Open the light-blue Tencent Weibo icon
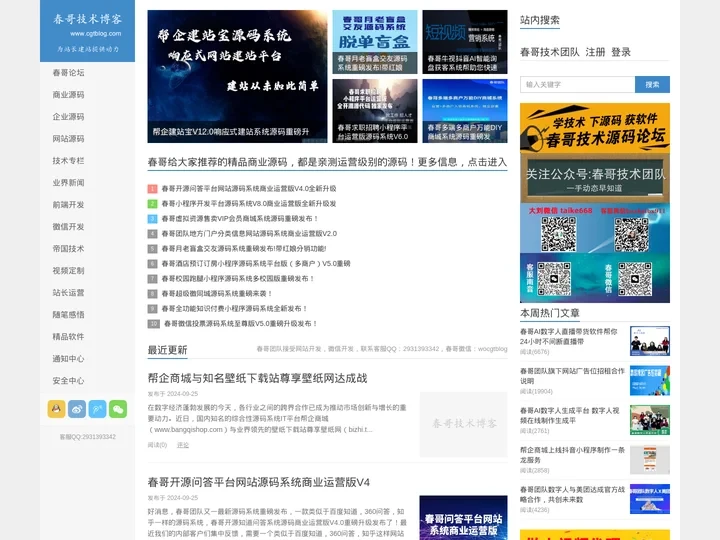The width and height of the screenshot is (720, 540). coord(97,409)
